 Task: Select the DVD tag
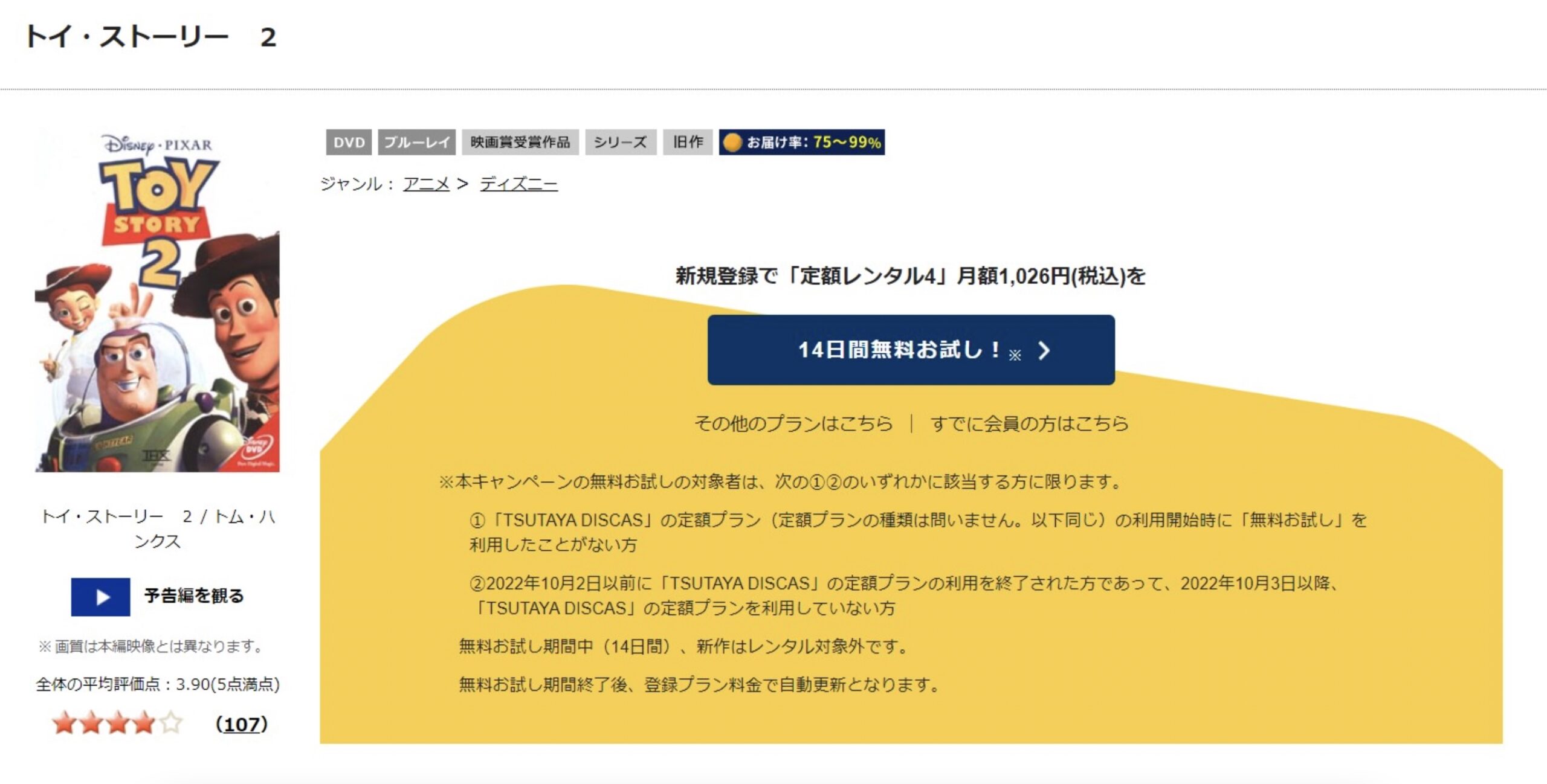pos(349,142)
